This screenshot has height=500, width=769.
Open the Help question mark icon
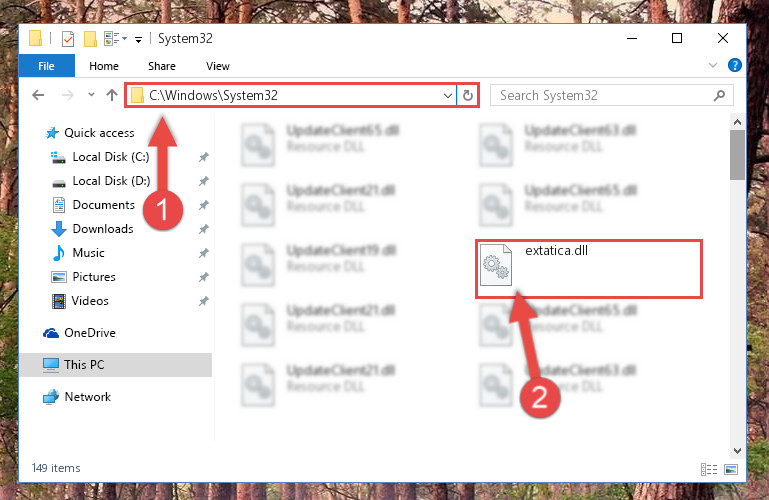[735, 65]
